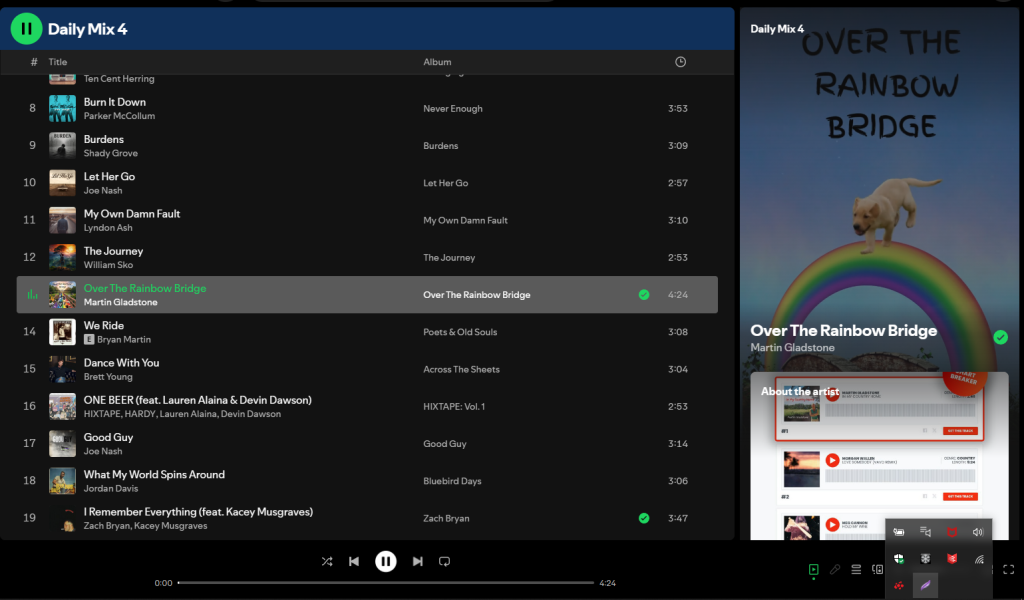The width and height of the screenshot is (1024, 600).
Task: Open the About the artist card
Action: pos(879,456)
